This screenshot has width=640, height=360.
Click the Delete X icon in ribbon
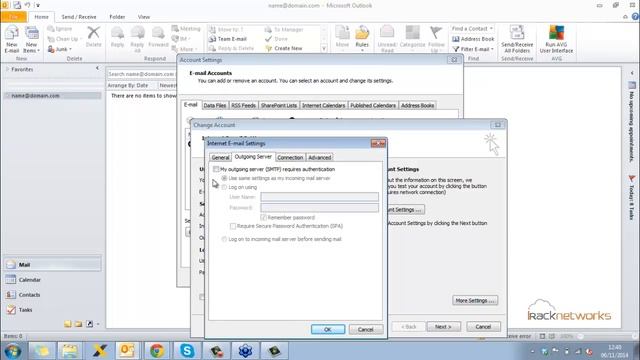tap(93, 37)
